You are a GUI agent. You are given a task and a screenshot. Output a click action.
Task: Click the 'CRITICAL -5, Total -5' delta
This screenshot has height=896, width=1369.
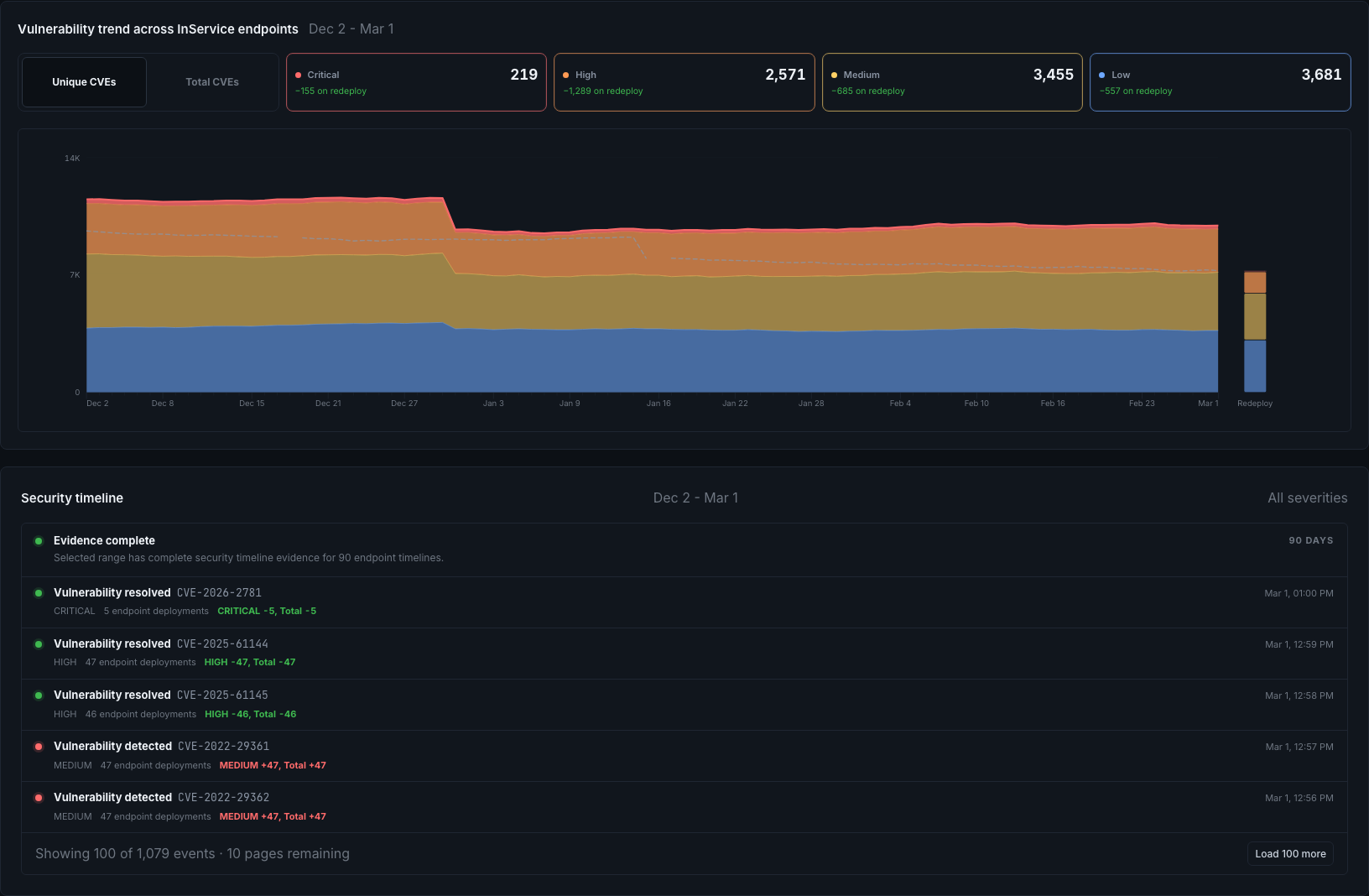pos(267,612)
